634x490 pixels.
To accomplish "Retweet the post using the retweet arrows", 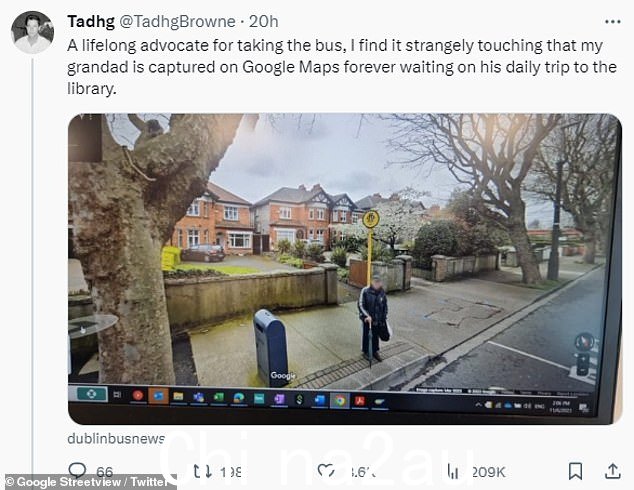I will click(x=202, y=471).
